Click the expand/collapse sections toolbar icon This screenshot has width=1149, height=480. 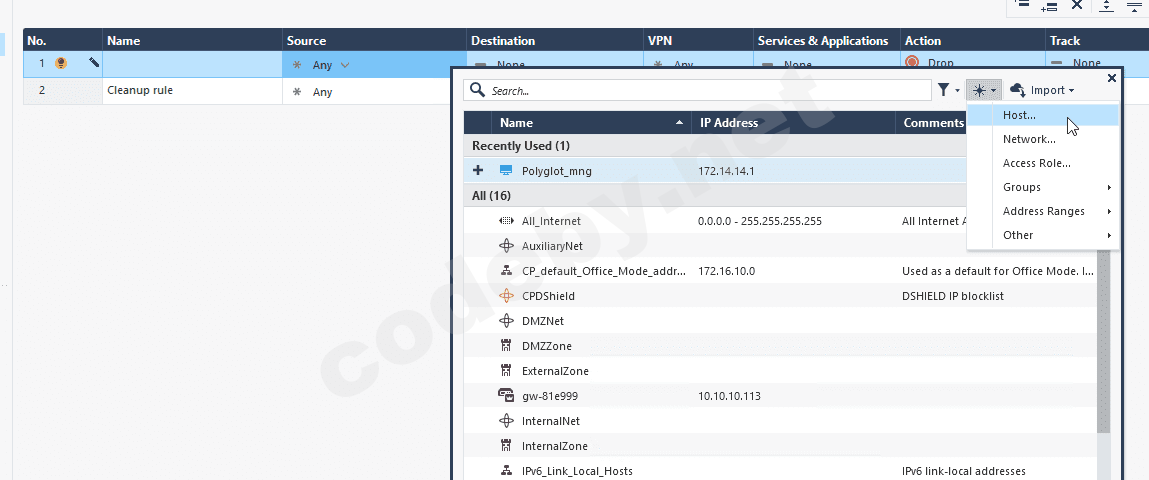coord(1106,5)
